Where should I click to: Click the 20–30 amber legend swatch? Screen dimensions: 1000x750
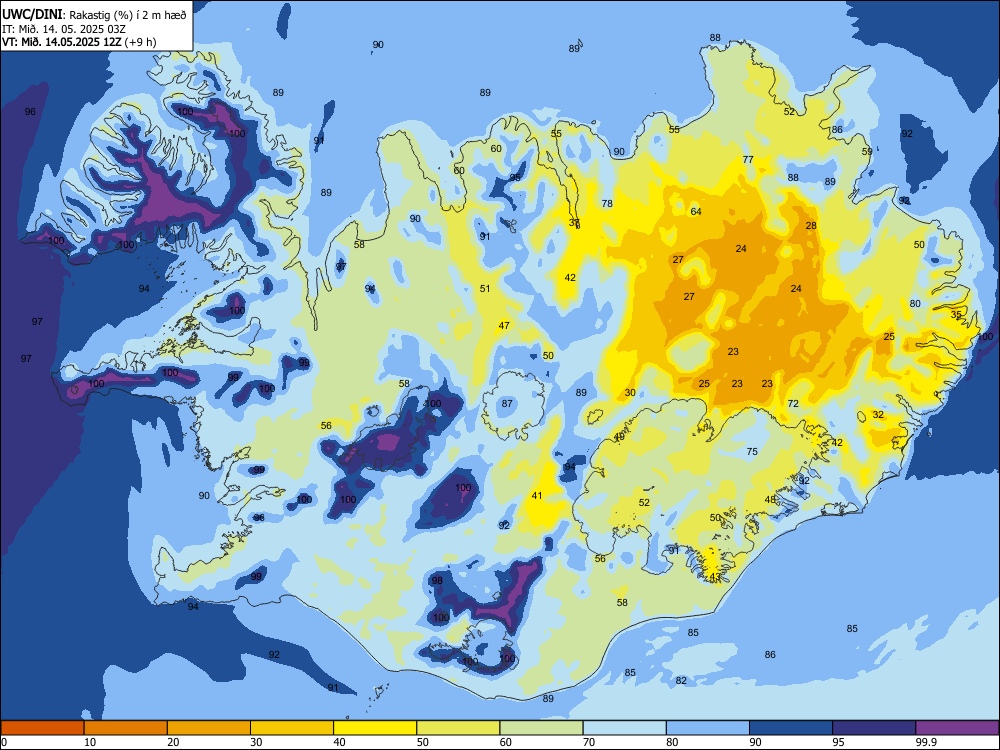coord(209,728)
